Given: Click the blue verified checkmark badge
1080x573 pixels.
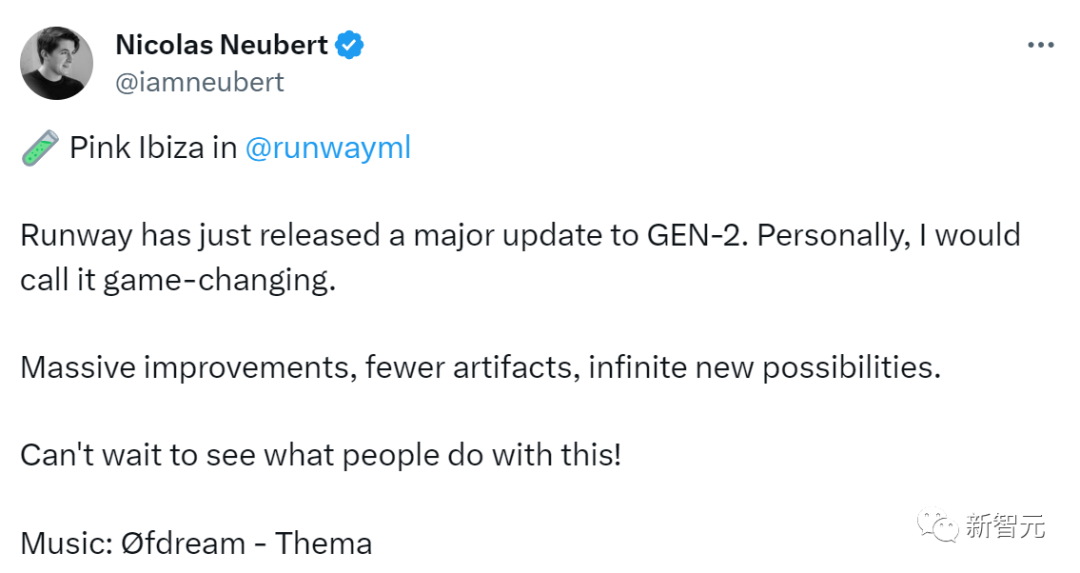Looking at the screenshot, I should click(x=349, y=45).
